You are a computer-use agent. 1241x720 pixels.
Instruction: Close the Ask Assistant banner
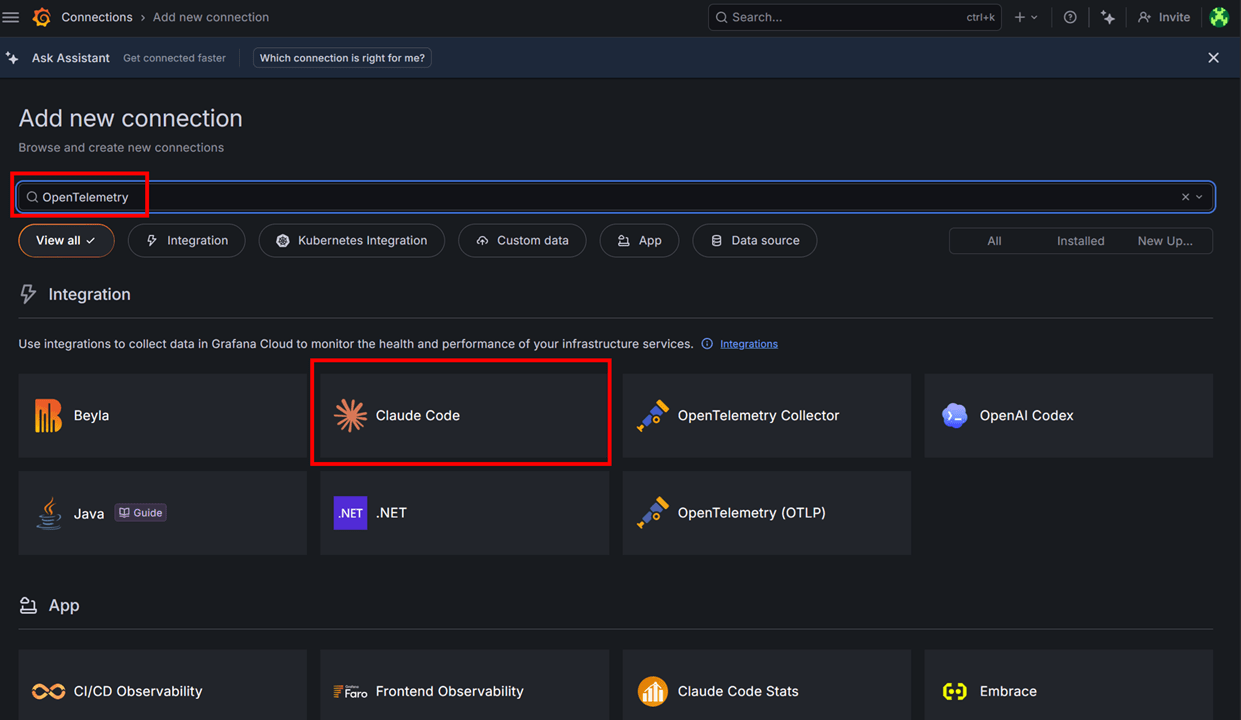pyautogui.click(x=1213, y=58)
